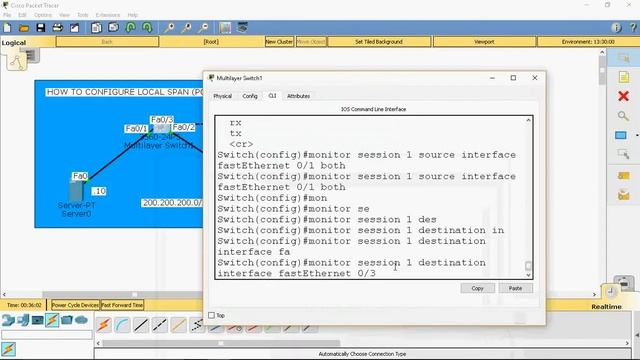Switch to the CLI tab
Viewport: 640px width, 360px height.
coord(272,96)
